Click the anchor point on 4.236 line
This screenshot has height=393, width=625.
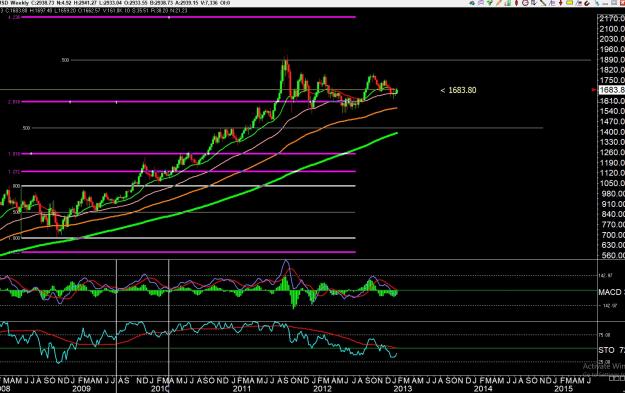(x=169, y=17)
